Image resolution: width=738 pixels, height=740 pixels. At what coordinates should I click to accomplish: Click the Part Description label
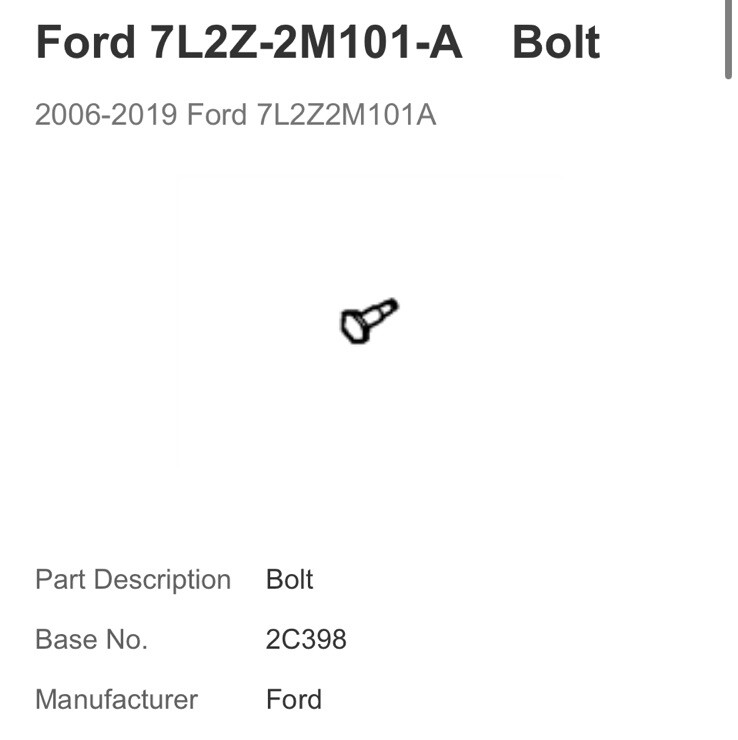coord(133,580)
